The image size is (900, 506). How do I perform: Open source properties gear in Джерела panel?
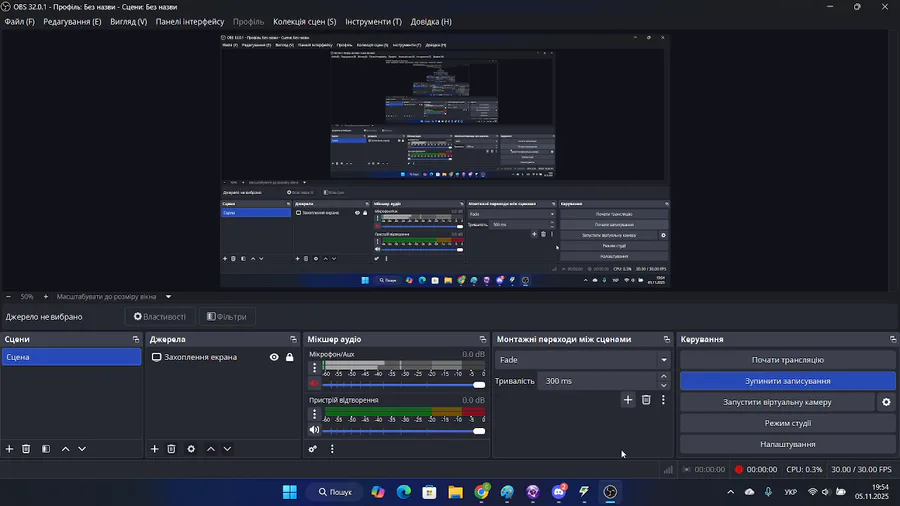[191, 449]
